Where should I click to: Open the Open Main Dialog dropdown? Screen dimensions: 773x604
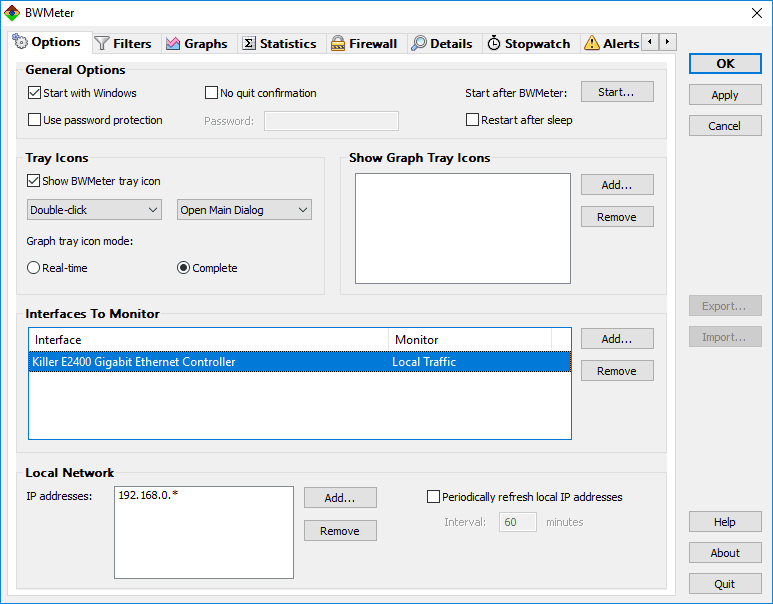[x=245, y=210]
